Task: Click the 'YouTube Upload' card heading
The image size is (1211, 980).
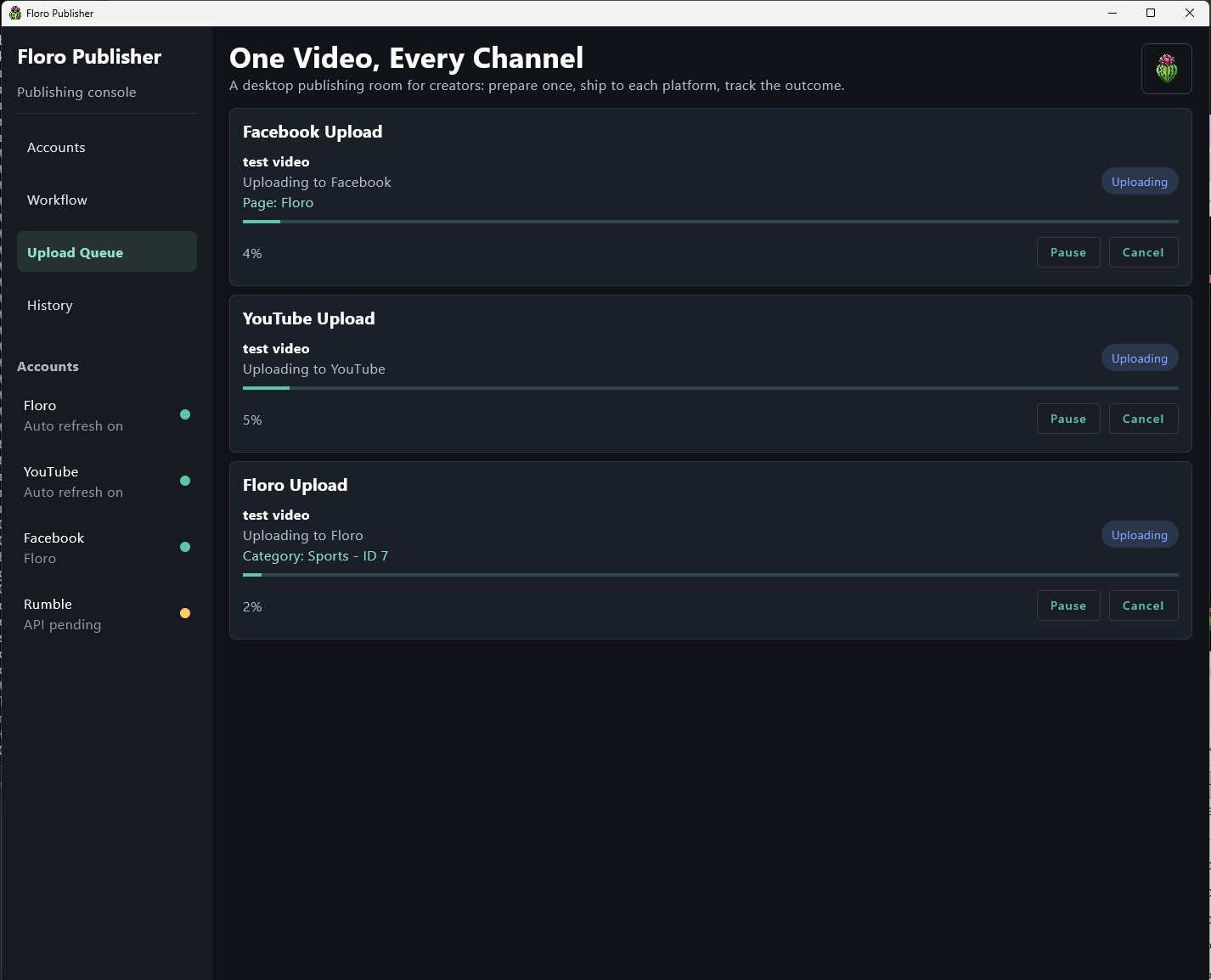Action: click(309, 318)
